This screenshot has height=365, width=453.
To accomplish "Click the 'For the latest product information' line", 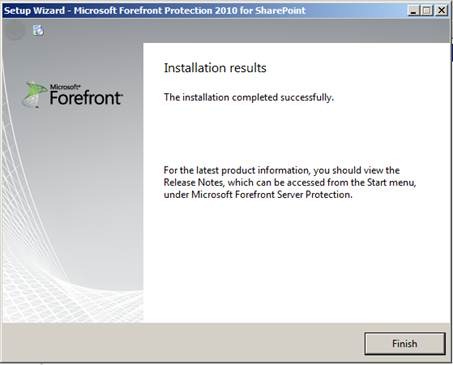I will 281,170.
